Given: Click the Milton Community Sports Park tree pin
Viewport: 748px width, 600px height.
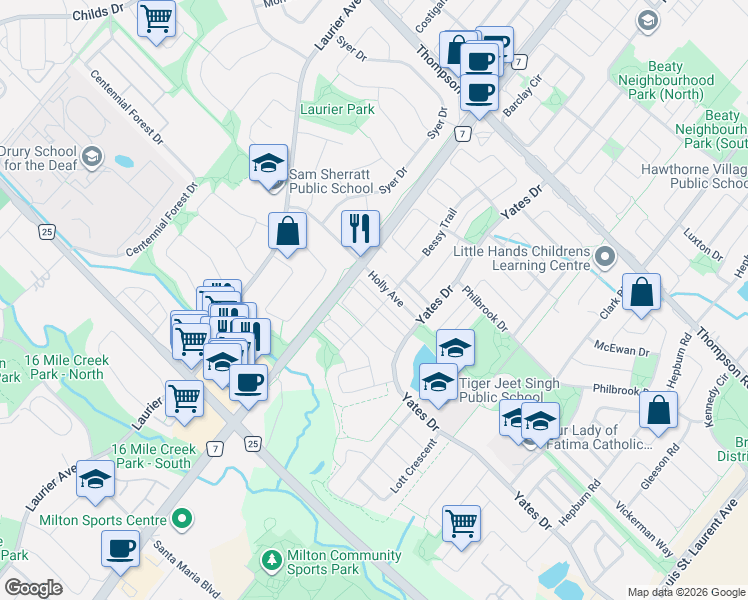Looking at the screenshot, I should click(x=272, y=561).
